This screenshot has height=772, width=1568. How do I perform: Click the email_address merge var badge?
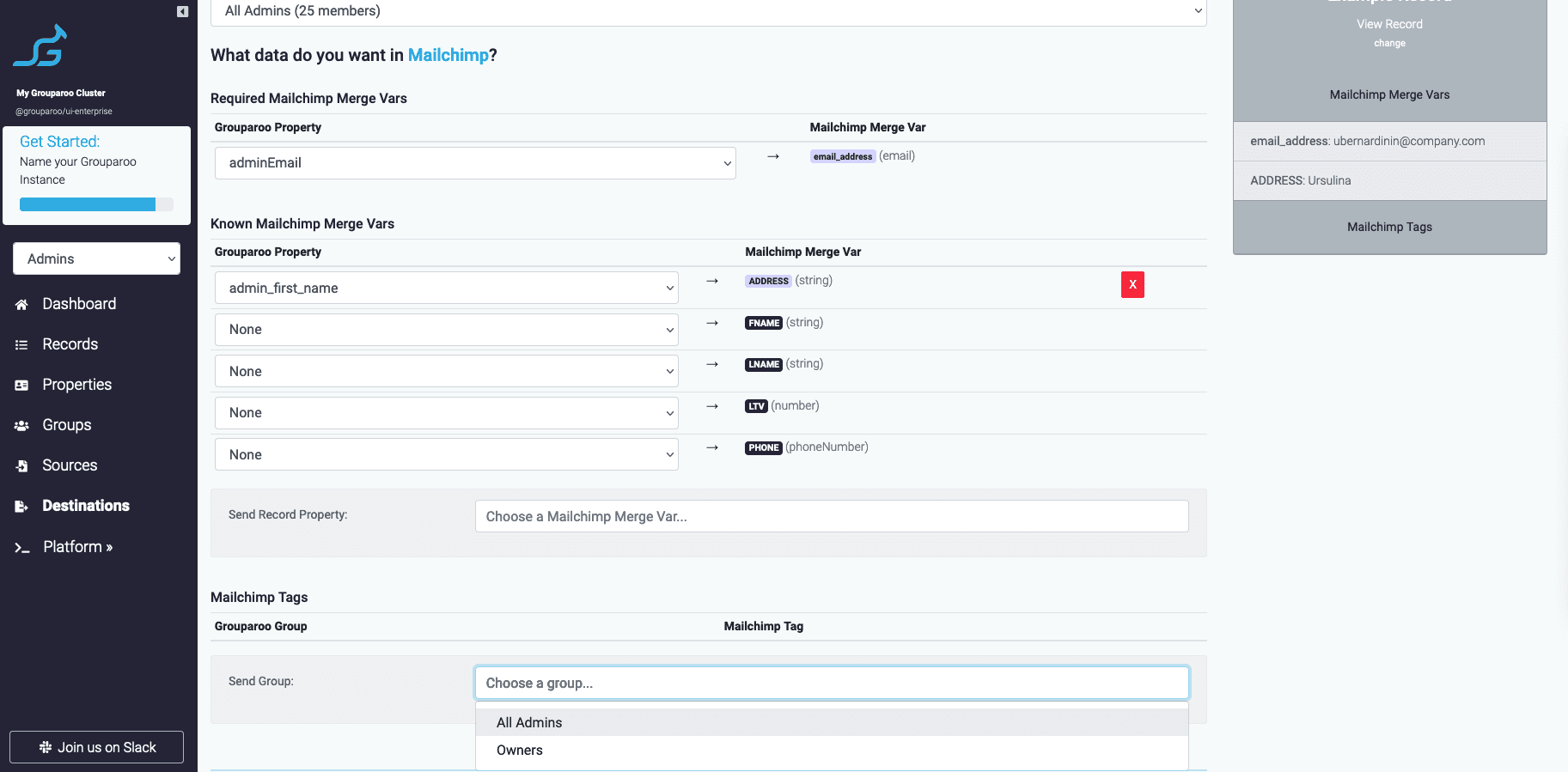pos(843,156)
